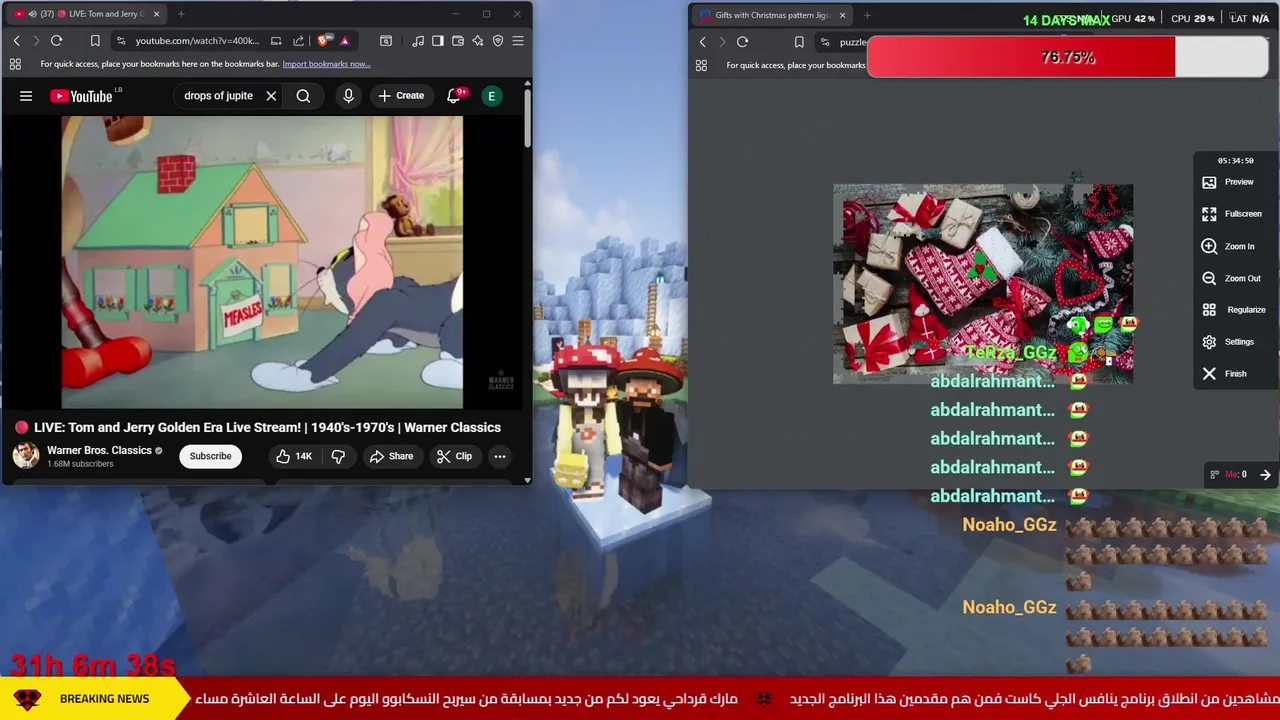Click the Create button
The image size is (1280, 720).
[401, 96]
